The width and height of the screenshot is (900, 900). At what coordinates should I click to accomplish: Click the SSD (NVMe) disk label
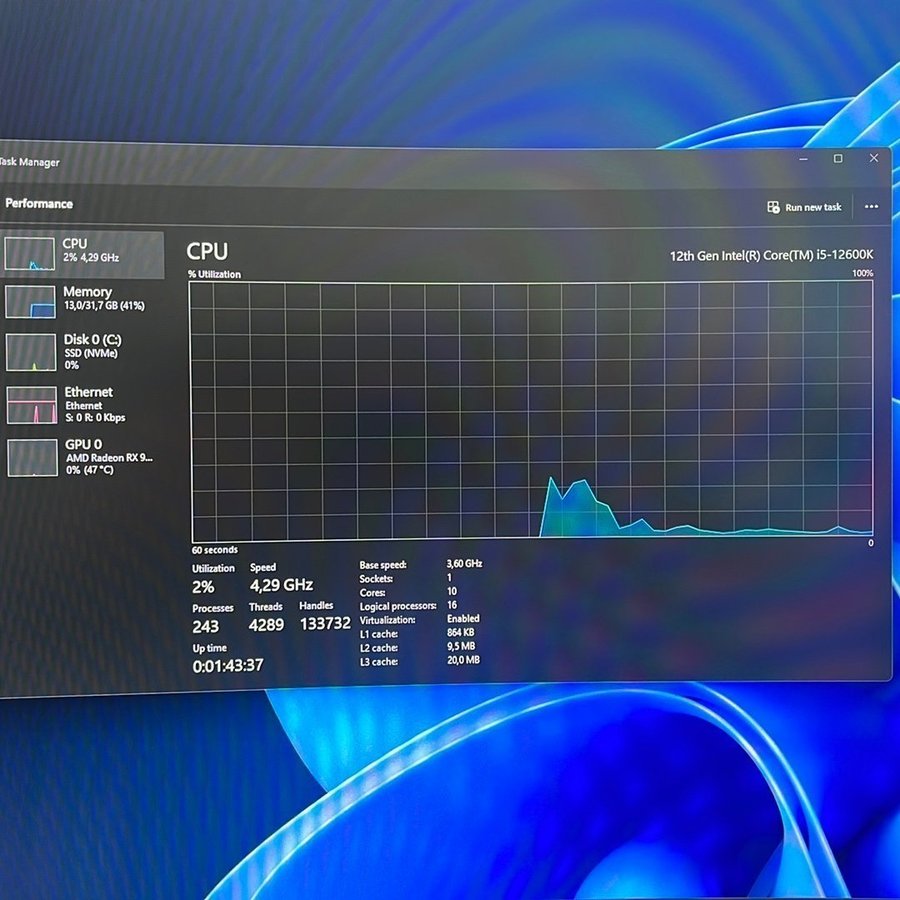point(91,353)
